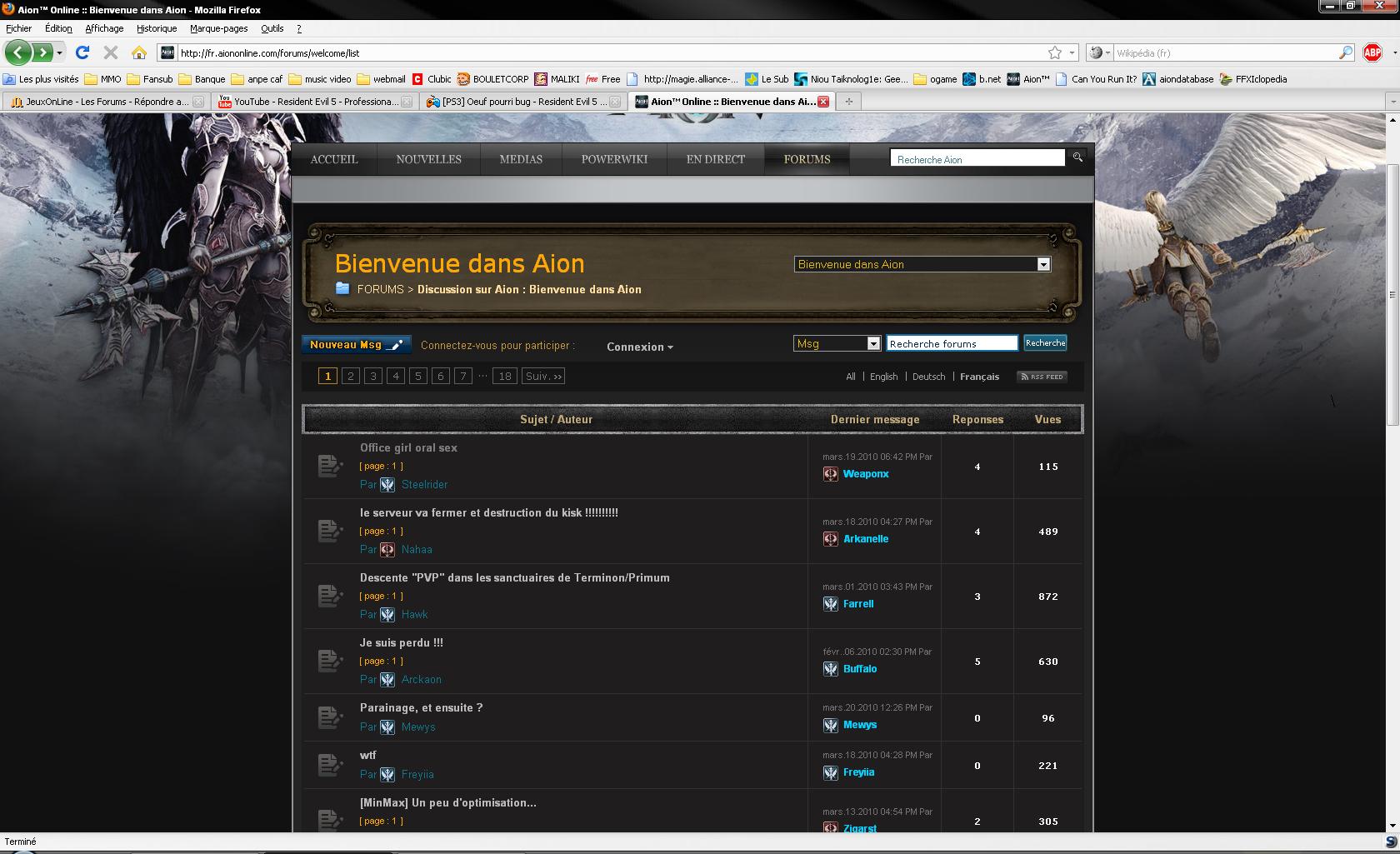Click the Adblock Plus ABP icon
Image resolution: width=1400 pixels, height=854 pixels.
pos(1372,52)
